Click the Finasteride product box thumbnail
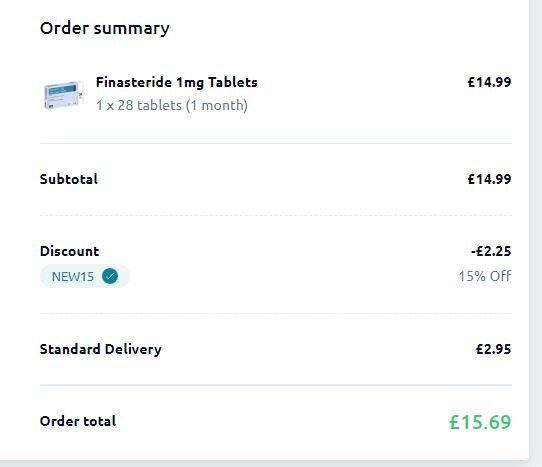 [x=63, y=95]
